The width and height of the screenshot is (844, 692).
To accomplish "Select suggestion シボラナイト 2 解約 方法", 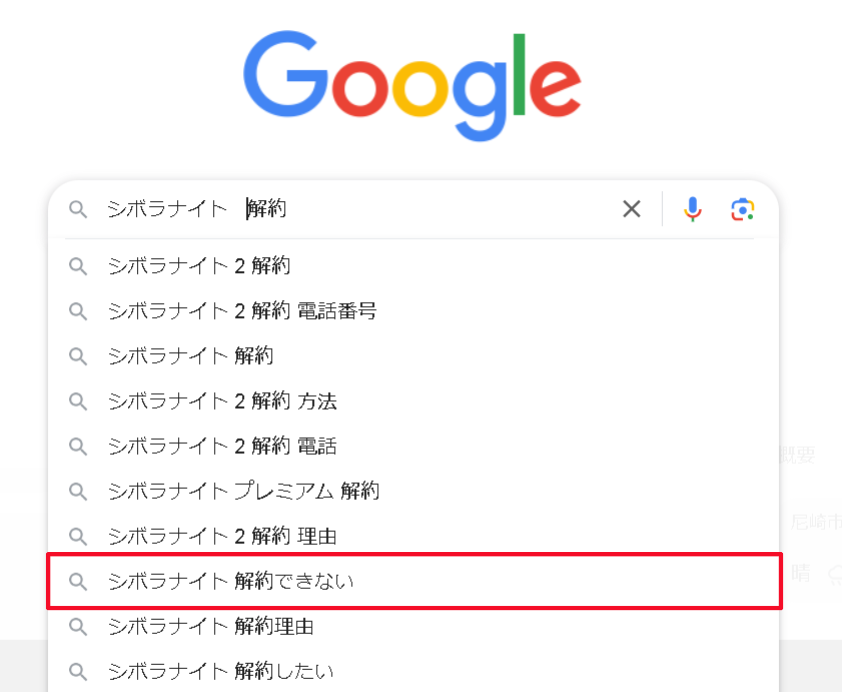I will (413, 401).
